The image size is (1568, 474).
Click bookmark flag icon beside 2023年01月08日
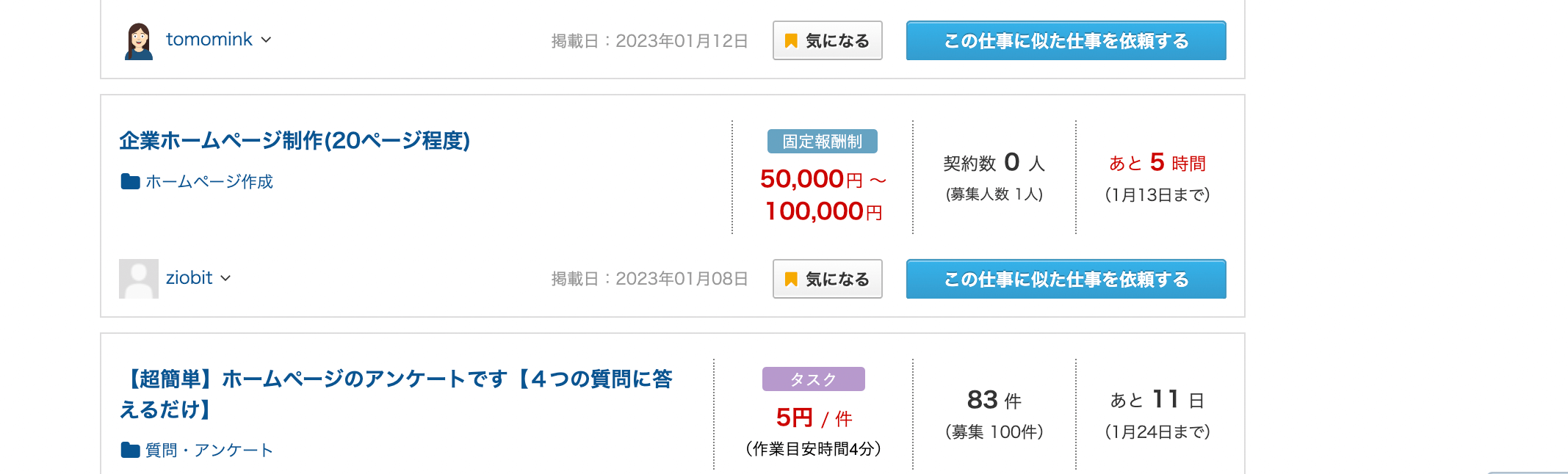[791, 280]
